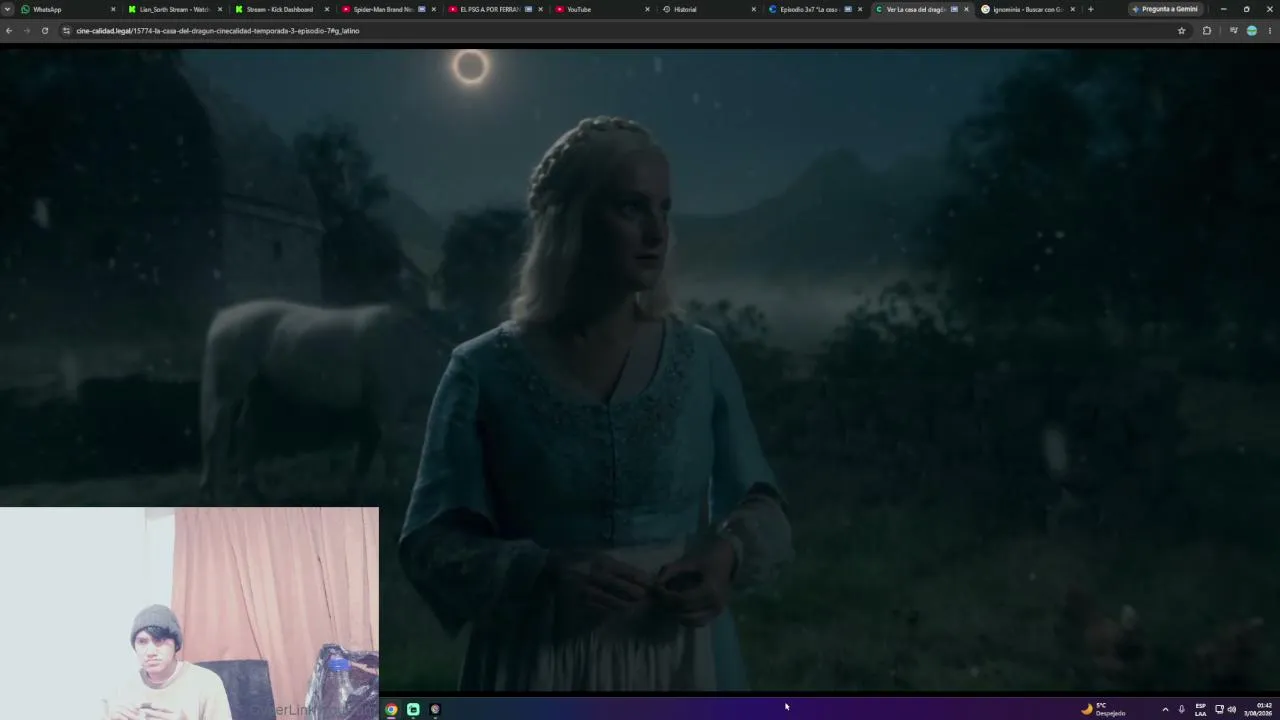
Task: Close the Kick Dashboard tab
Action: coord(327,9)
